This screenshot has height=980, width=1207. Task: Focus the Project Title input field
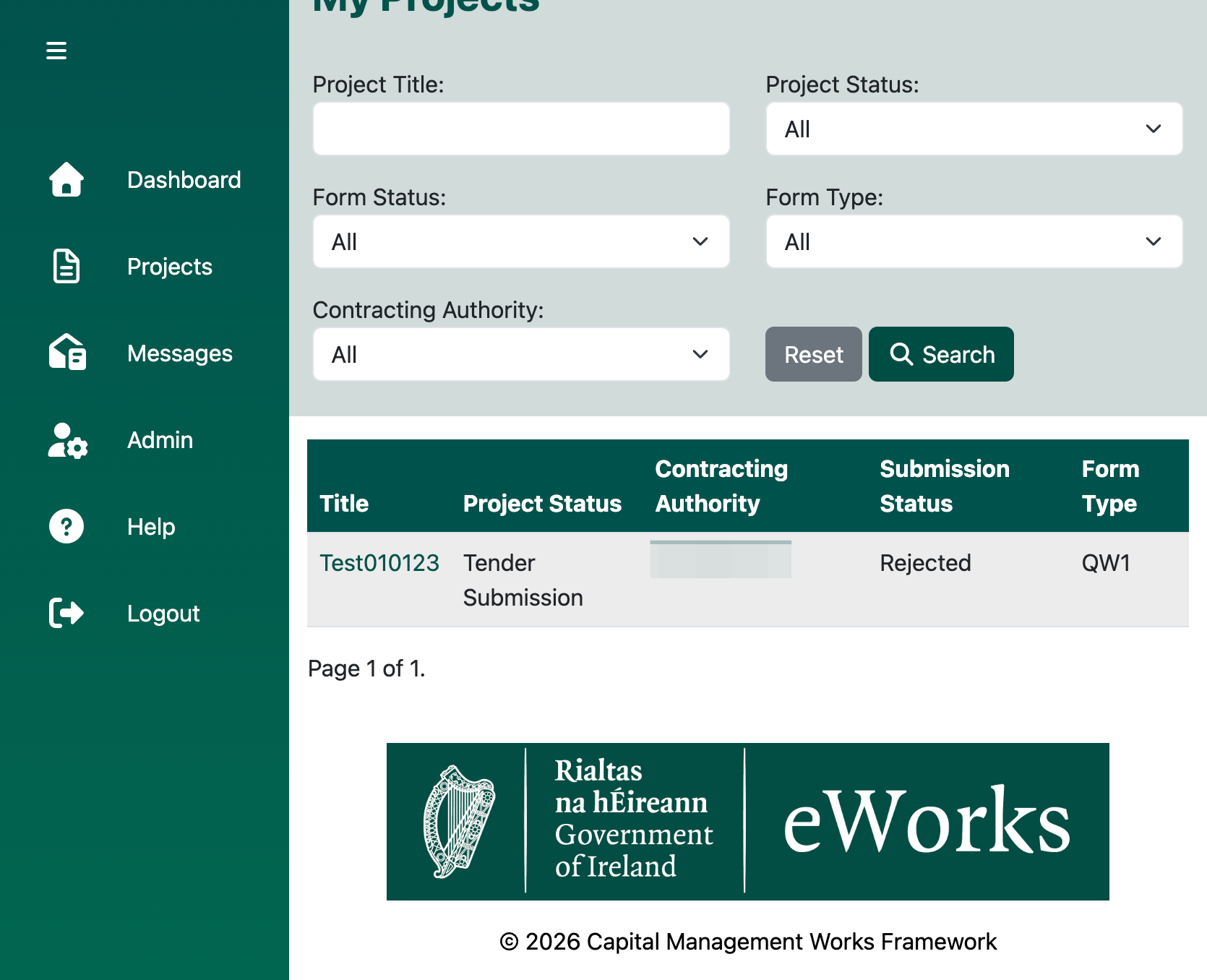521,129
